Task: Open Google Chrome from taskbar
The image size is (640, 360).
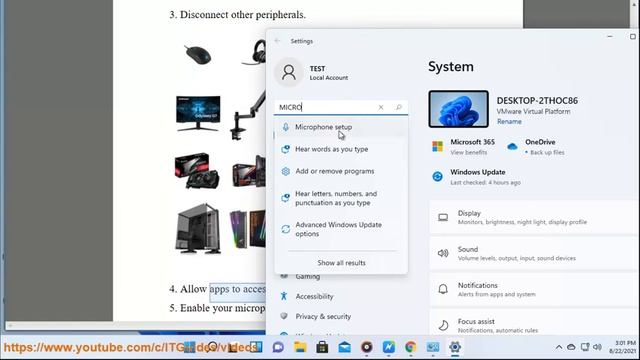Action: [x=411, y=347]
